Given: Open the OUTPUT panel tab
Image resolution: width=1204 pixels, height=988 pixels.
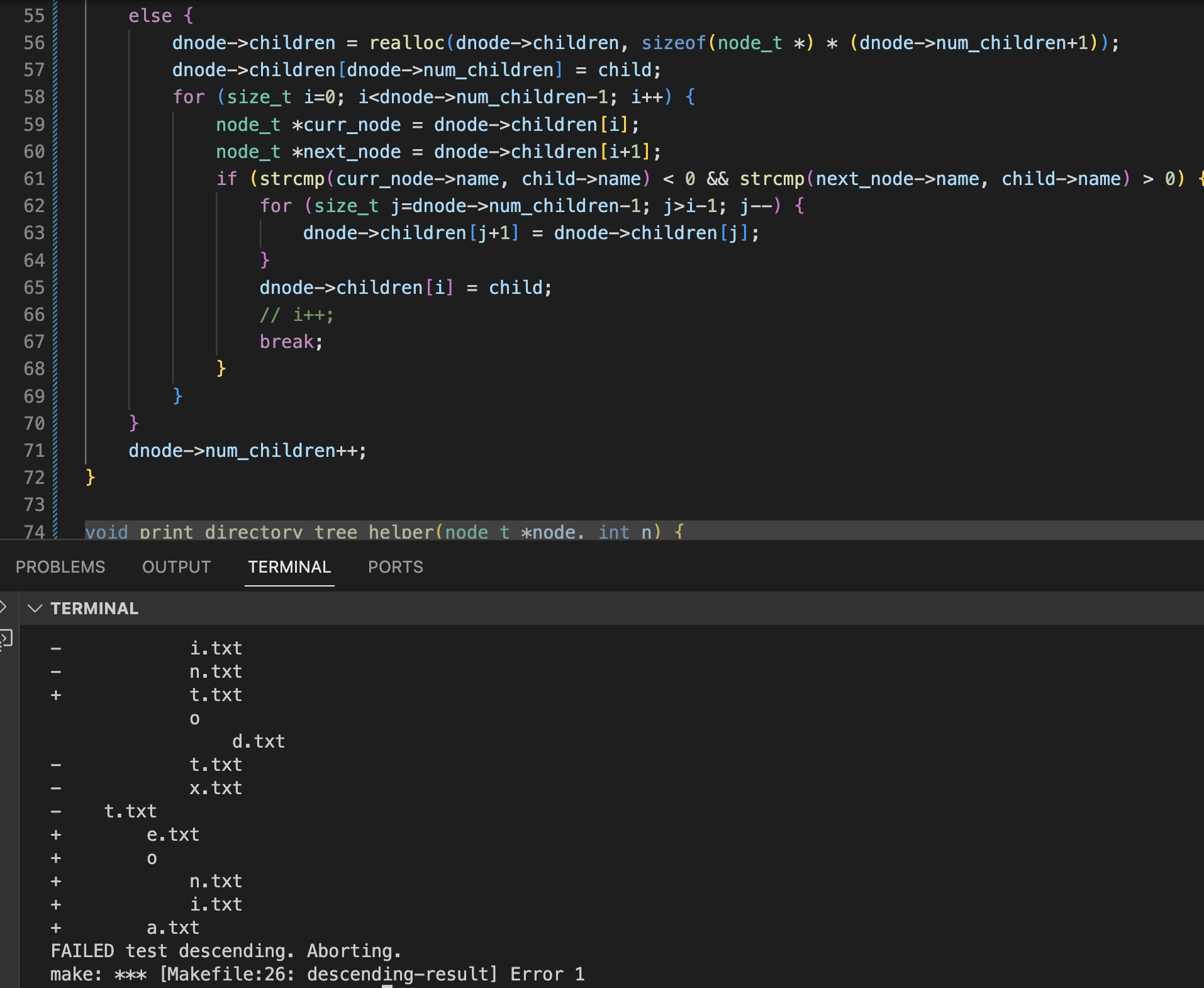Looking at the screenshot, I should tap(176, 567).
